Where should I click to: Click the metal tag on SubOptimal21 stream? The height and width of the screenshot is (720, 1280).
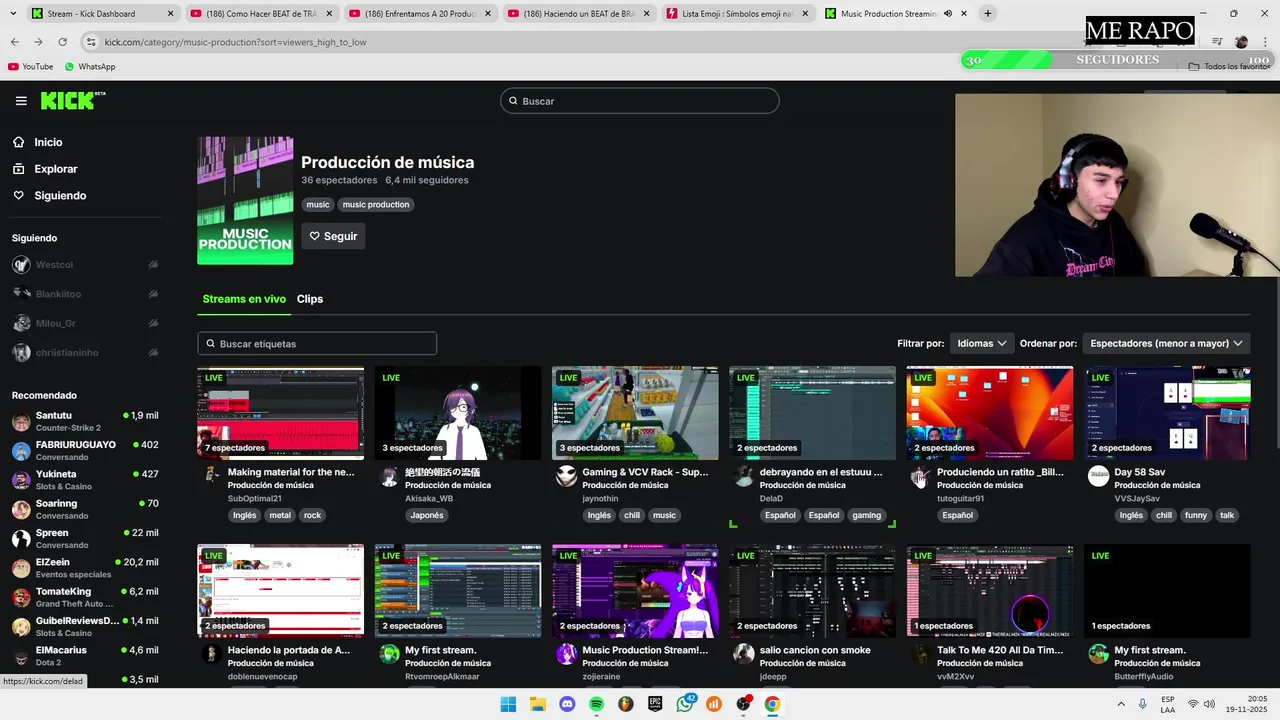280,515
